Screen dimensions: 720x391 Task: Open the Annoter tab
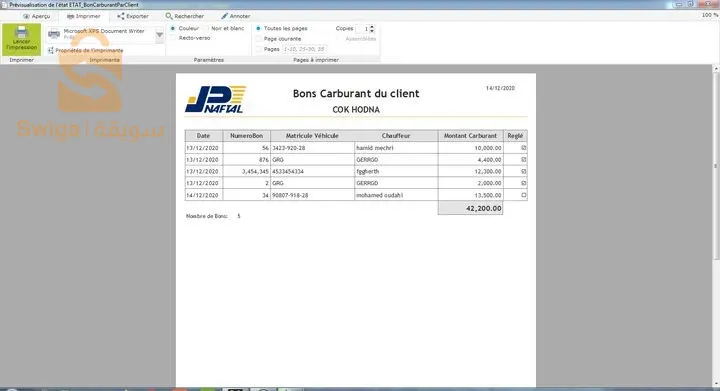[236, 16]
